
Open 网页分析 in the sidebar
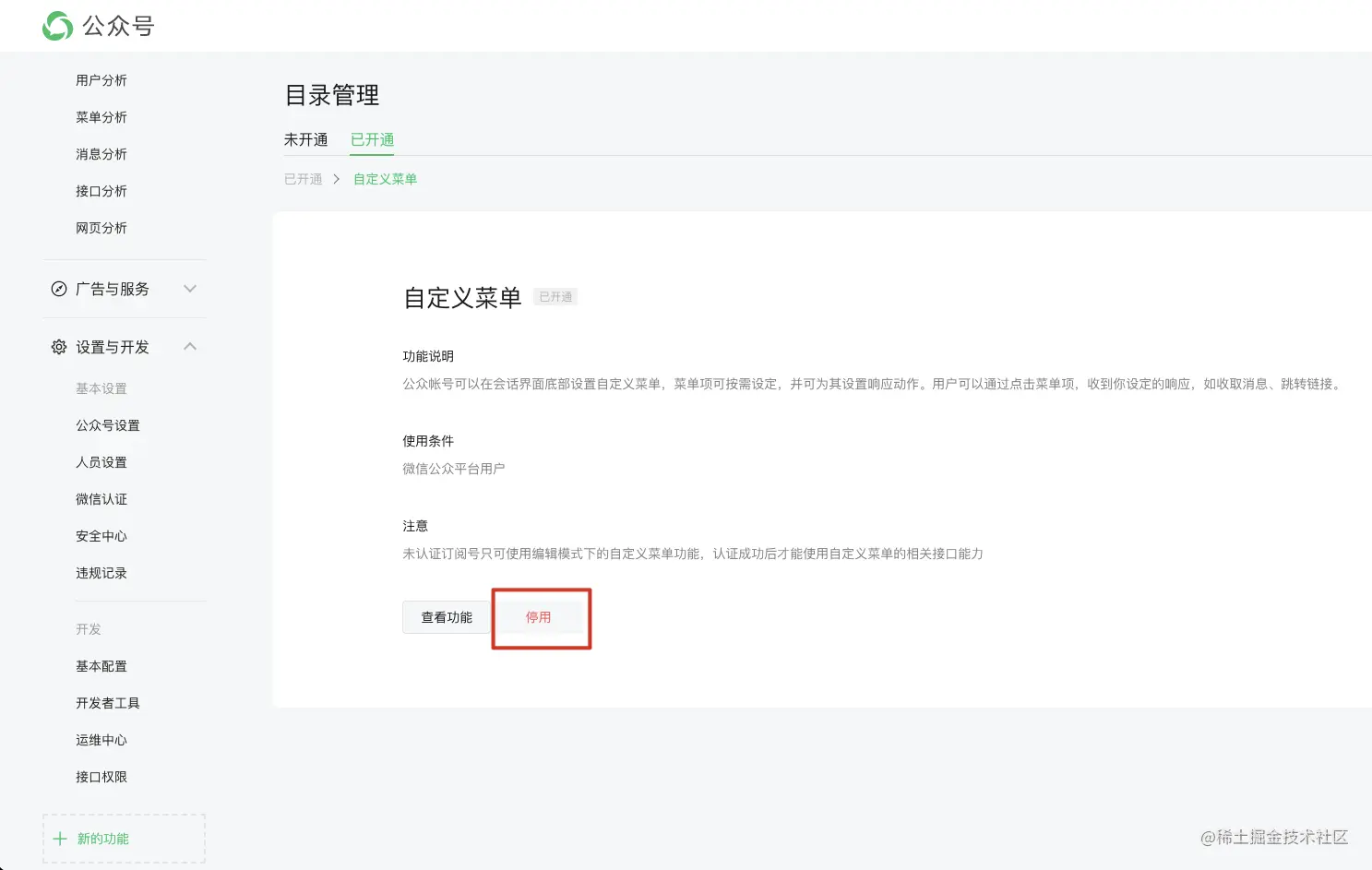click(x=101, y=228)
